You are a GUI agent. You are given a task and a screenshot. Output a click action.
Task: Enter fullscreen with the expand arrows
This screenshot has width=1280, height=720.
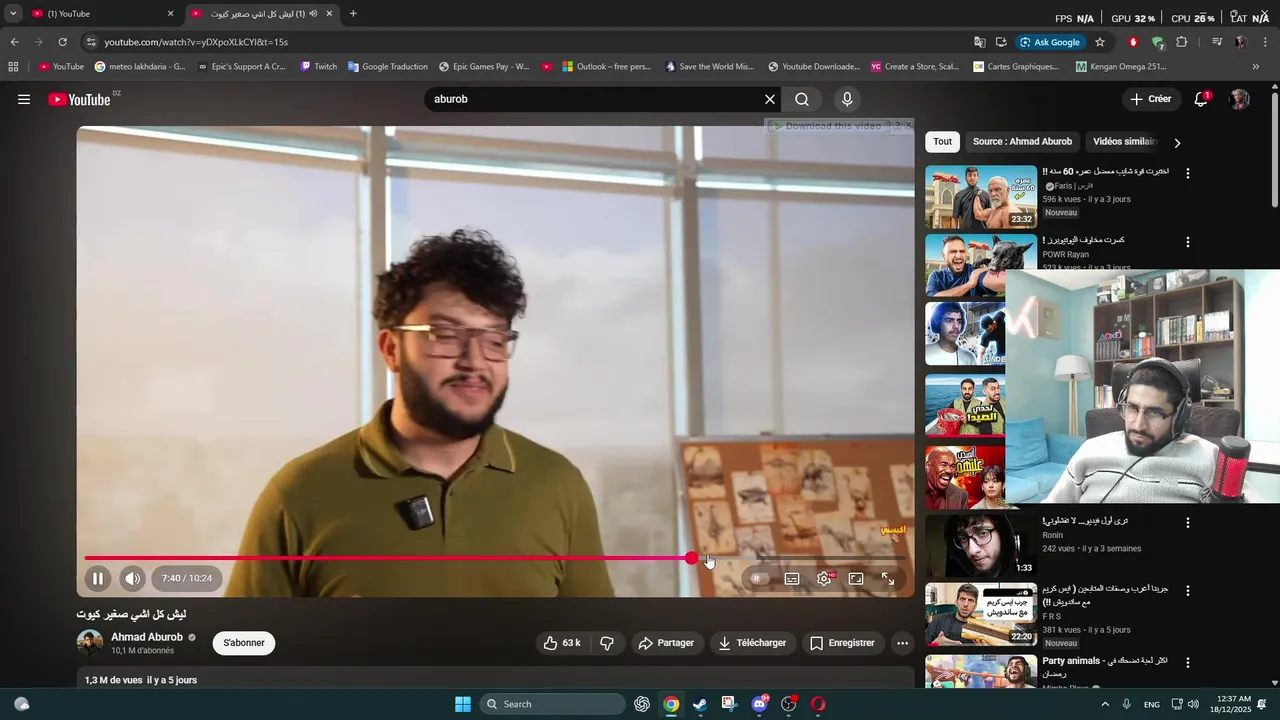pos(888,578)
